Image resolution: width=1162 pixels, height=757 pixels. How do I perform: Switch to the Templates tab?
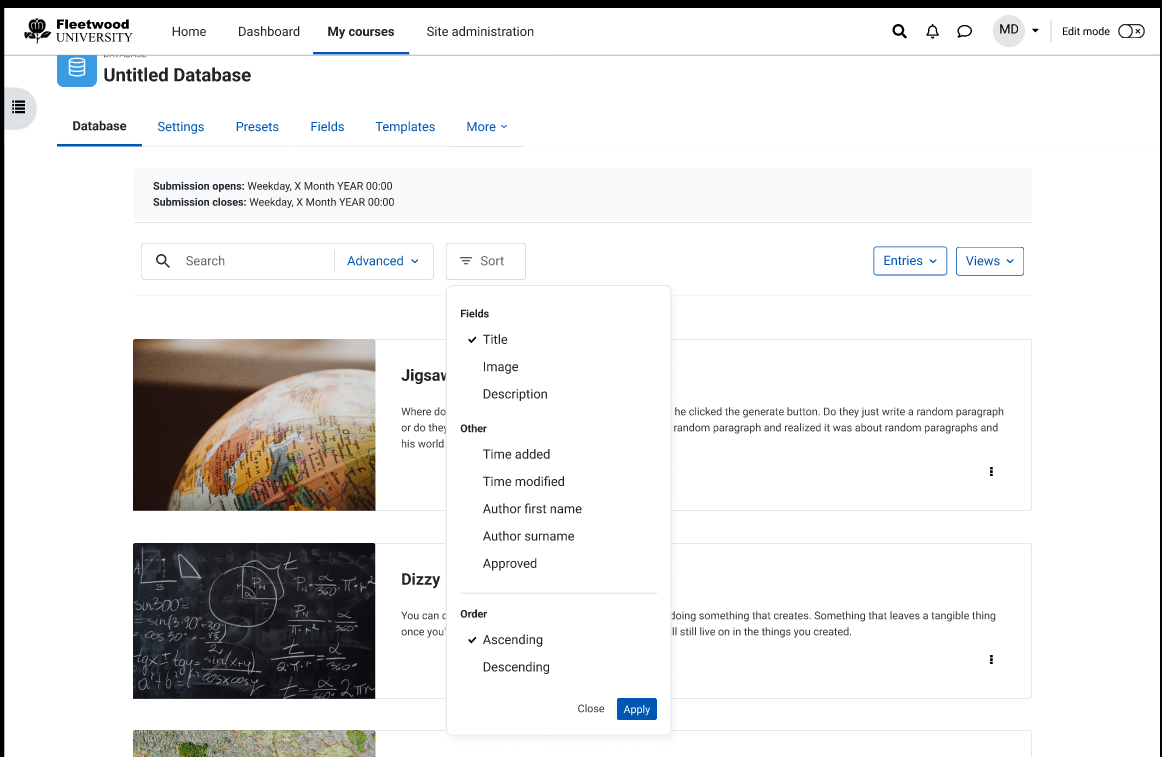point(405,127)
